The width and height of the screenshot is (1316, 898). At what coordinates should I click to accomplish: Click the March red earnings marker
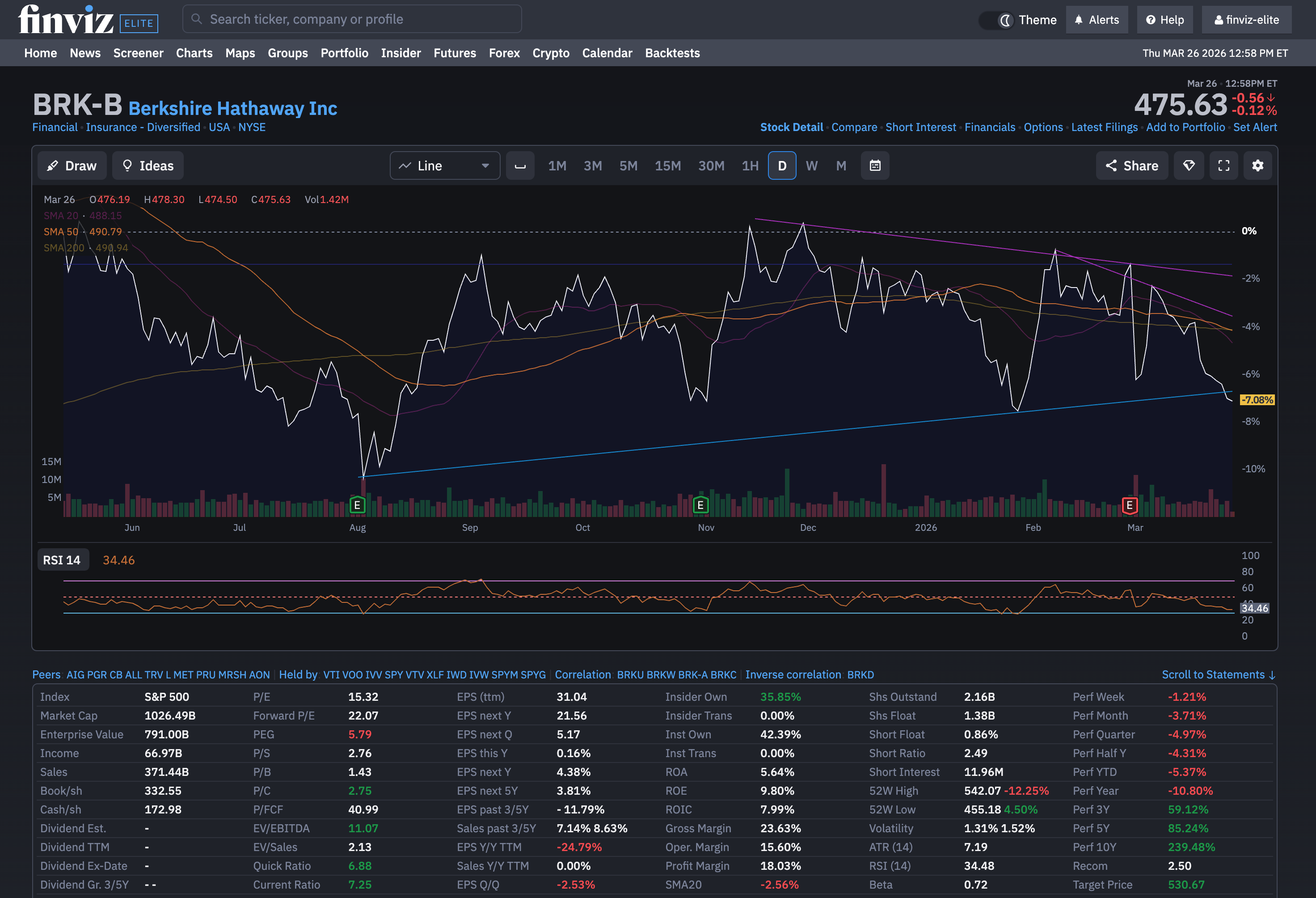point(1129,505)
